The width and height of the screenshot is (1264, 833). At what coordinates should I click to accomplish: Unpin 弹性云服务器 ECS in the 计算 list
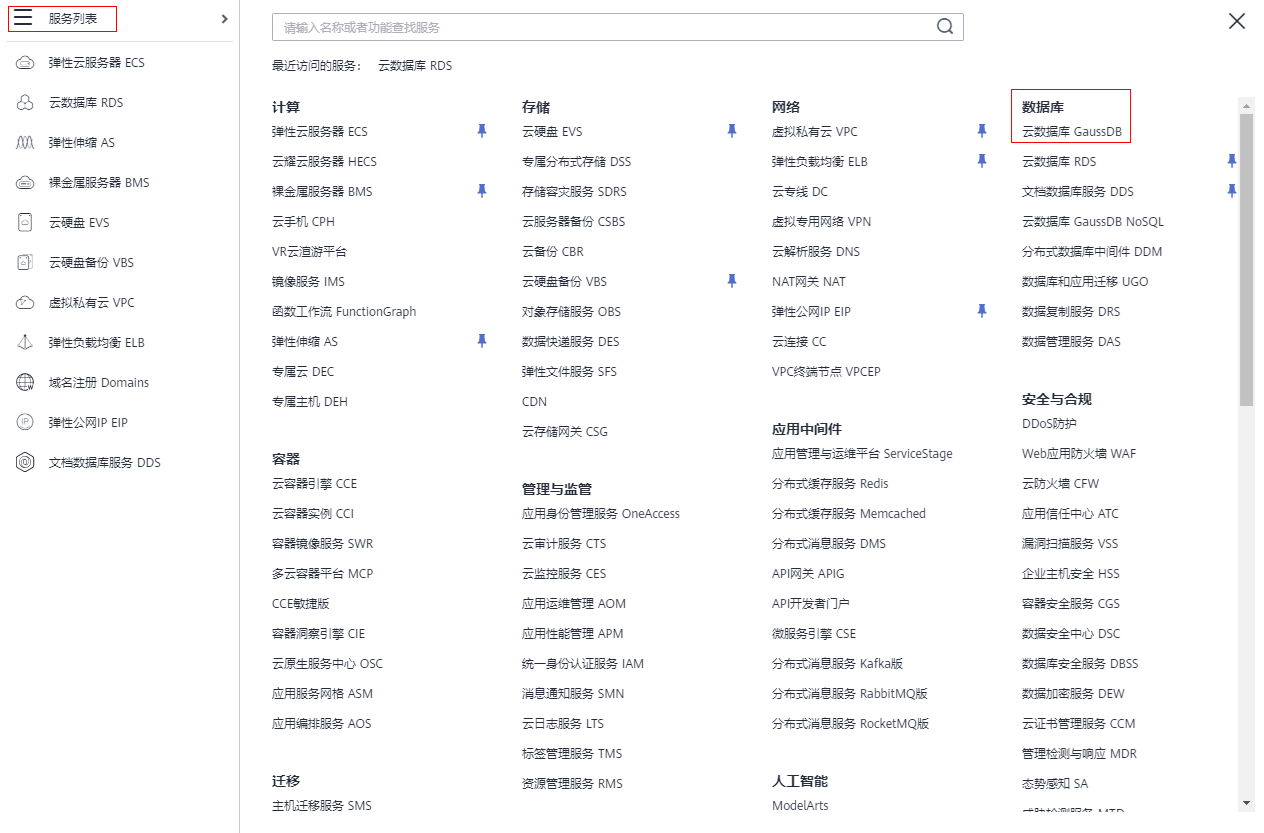(x=482, y=131)
